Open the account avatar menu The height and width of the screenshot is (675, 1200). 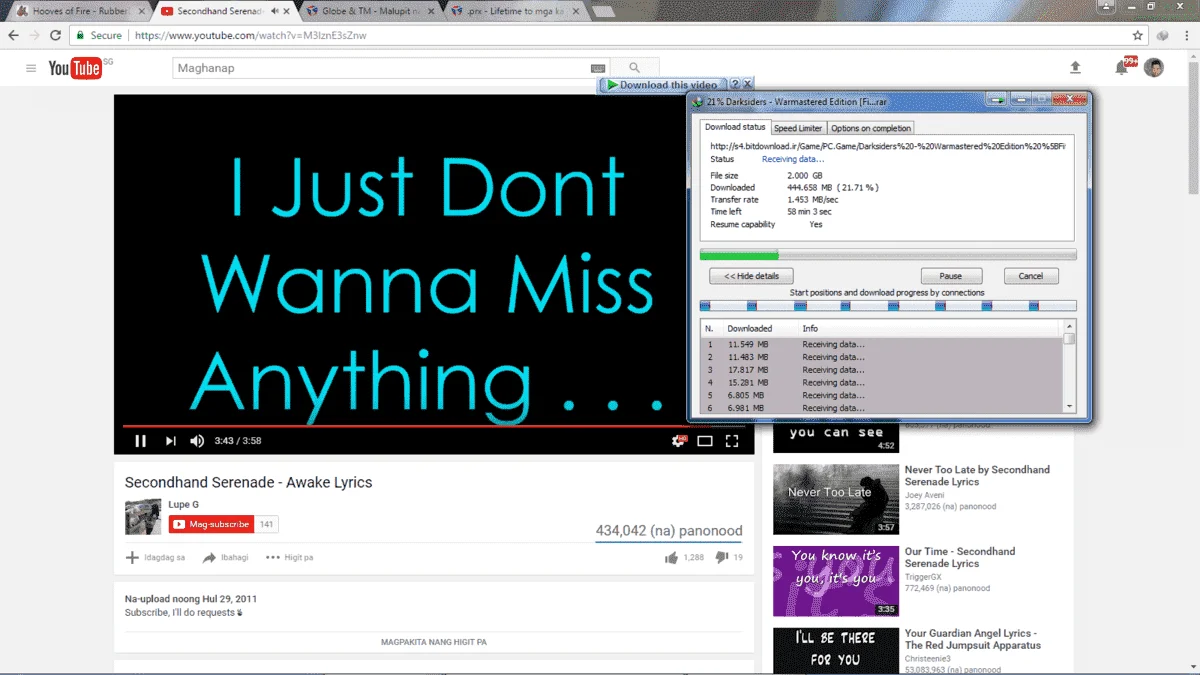point(1154,68)
